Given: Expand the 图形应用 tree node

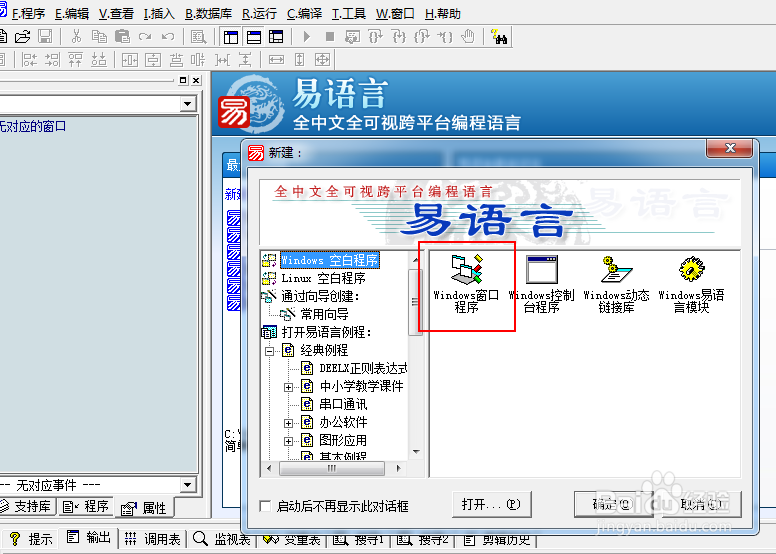Looking at the screenshot, I should click(x=289, y=441).
